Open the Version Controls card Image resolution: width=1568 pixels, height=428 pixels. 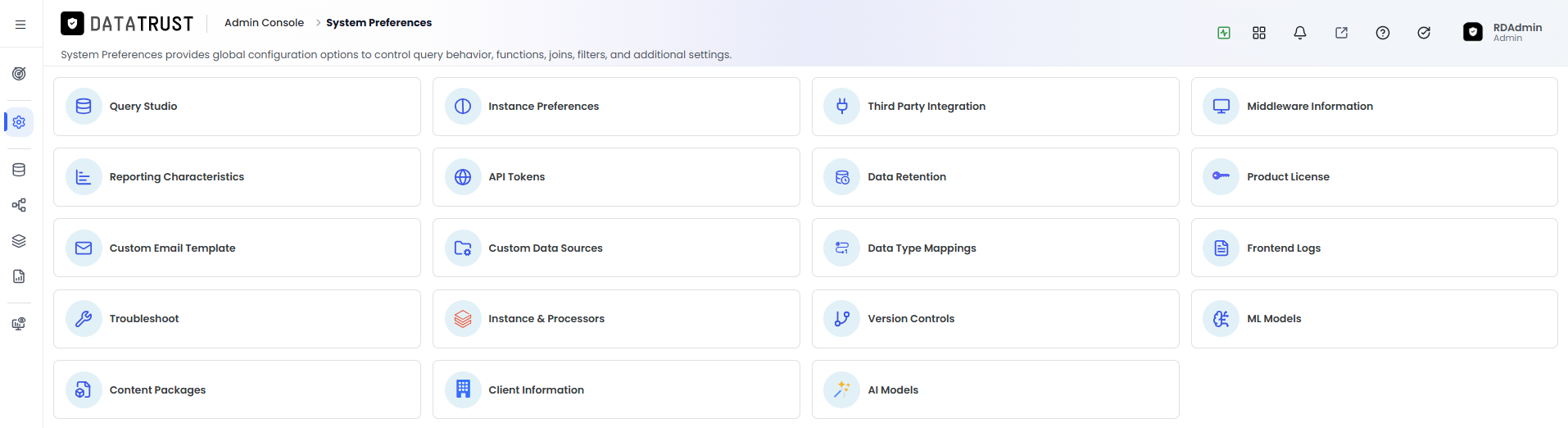pyautogui.click(x=995, y=319)
